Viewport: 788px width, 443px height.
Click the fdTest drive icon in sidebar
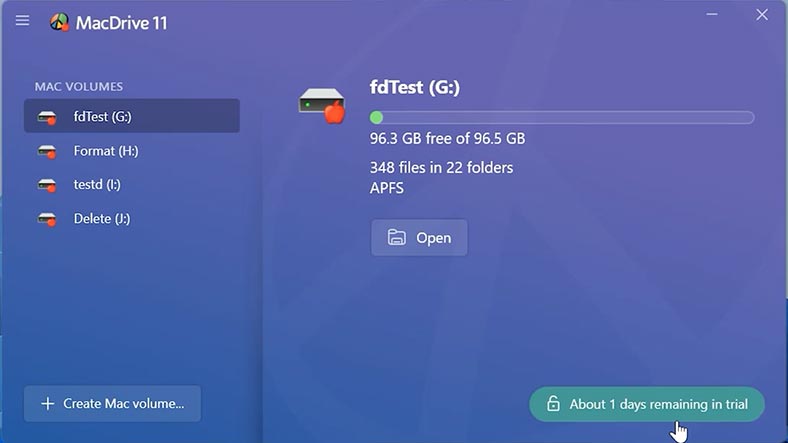[47, 118]
